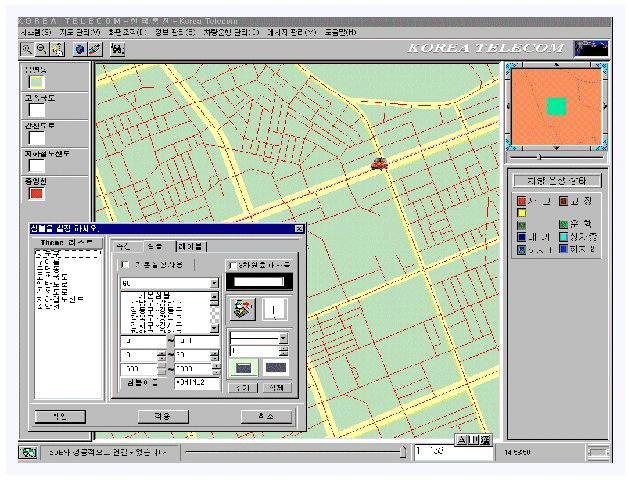630x481 pixels.
Task: Click the zoom in magnifier tool
Action: coord(27,49)
